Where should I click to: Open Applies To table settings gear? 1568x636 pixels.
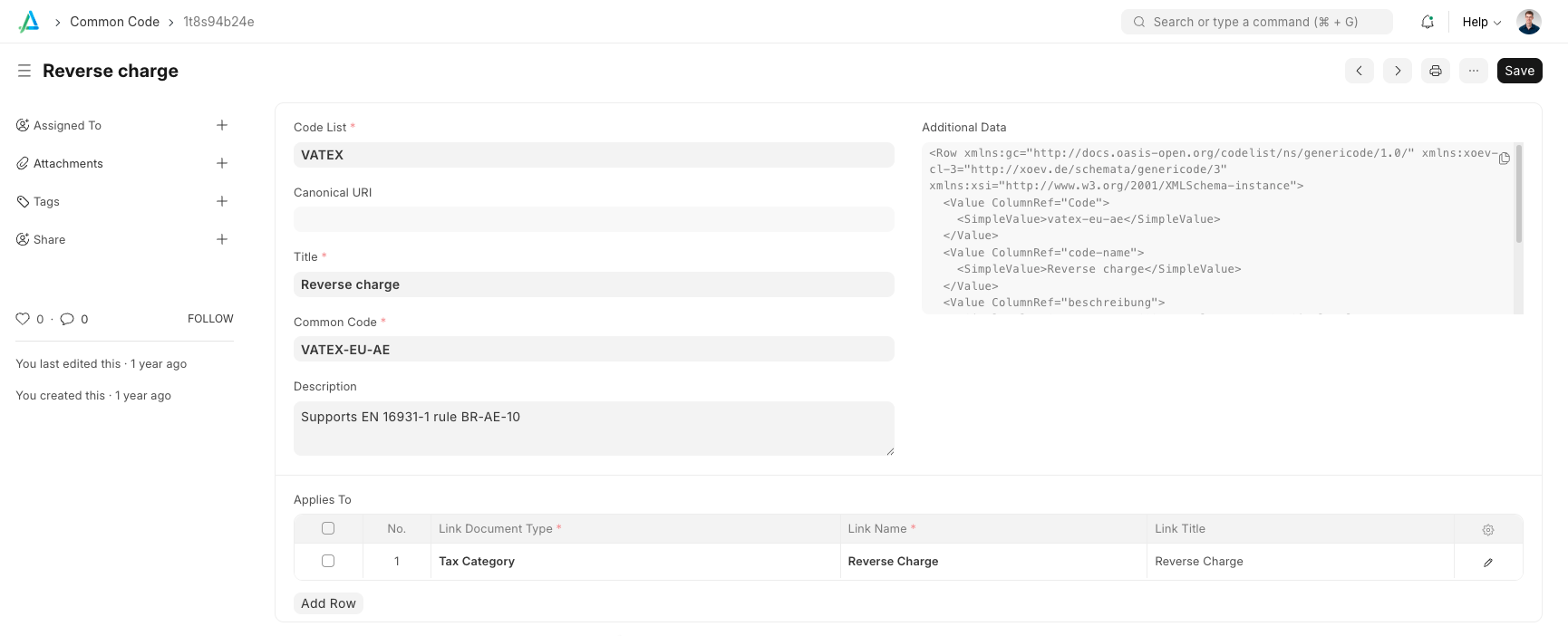pyautogui.click(x=1487, y=530)
